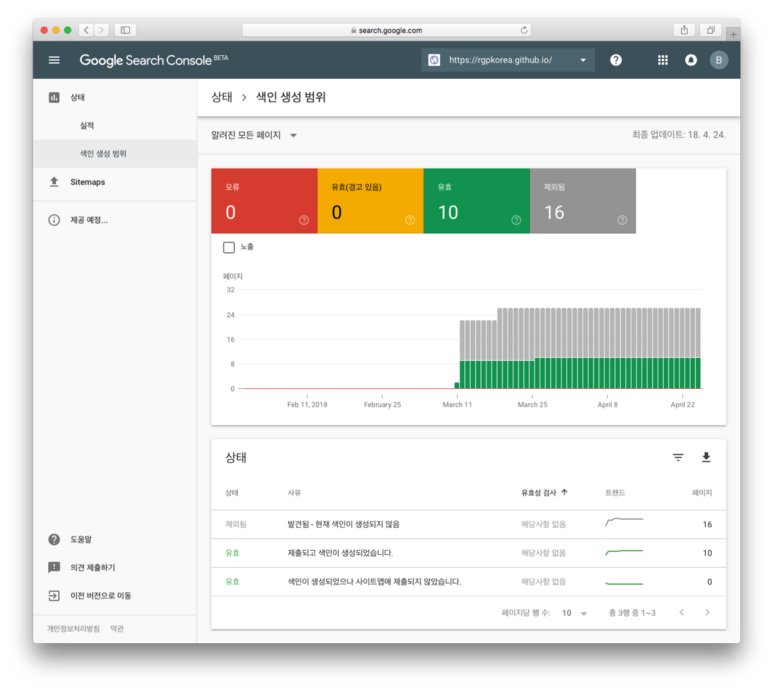The width and height of the screenshot is (773, 690).
Task: Toggle the green 유효 status card
Action: point(476,201)
